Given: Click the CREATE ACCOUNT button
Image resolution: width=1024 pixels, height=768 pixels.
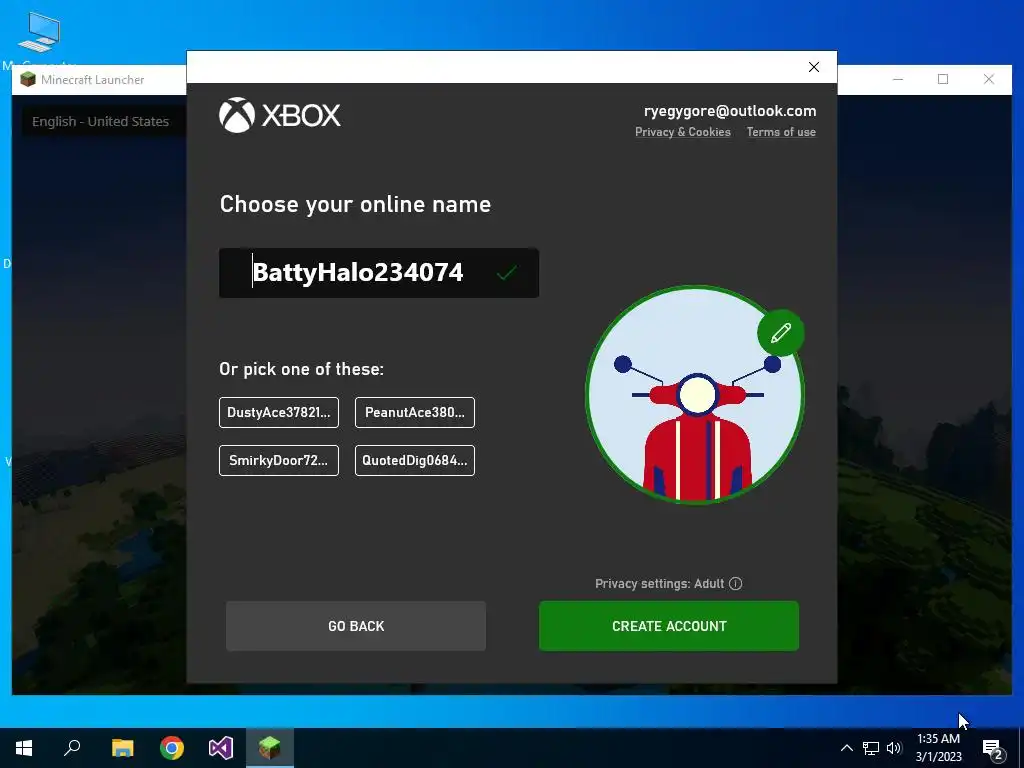Looking at the screenshot, I should pyautogui.click(x=669, y=626).
